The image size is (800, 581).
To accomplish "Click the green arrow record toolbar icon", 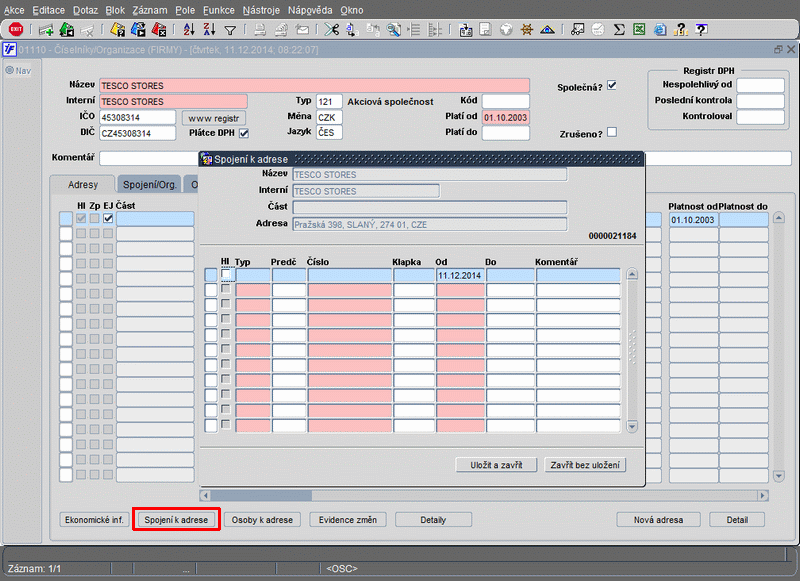I will coord(67,30).
